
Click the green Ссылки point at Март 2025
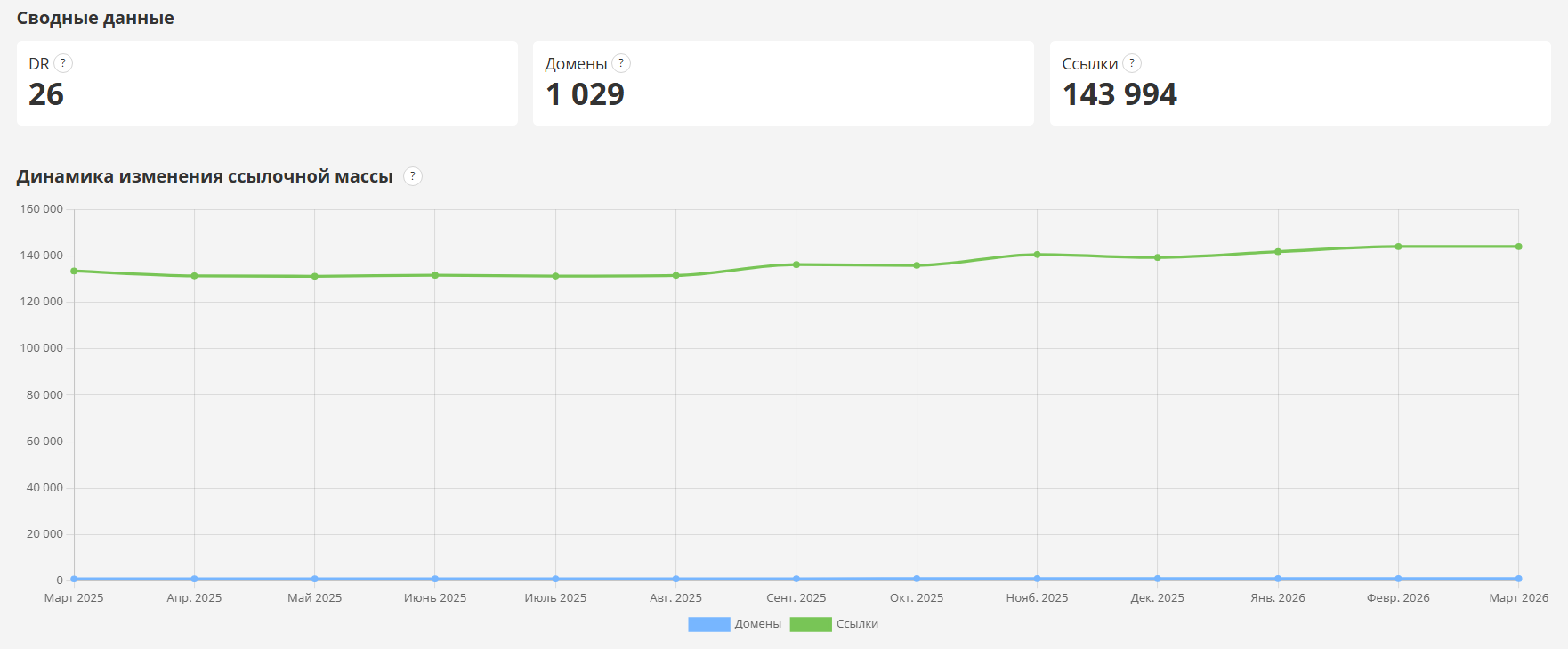(x=74, y=271)
